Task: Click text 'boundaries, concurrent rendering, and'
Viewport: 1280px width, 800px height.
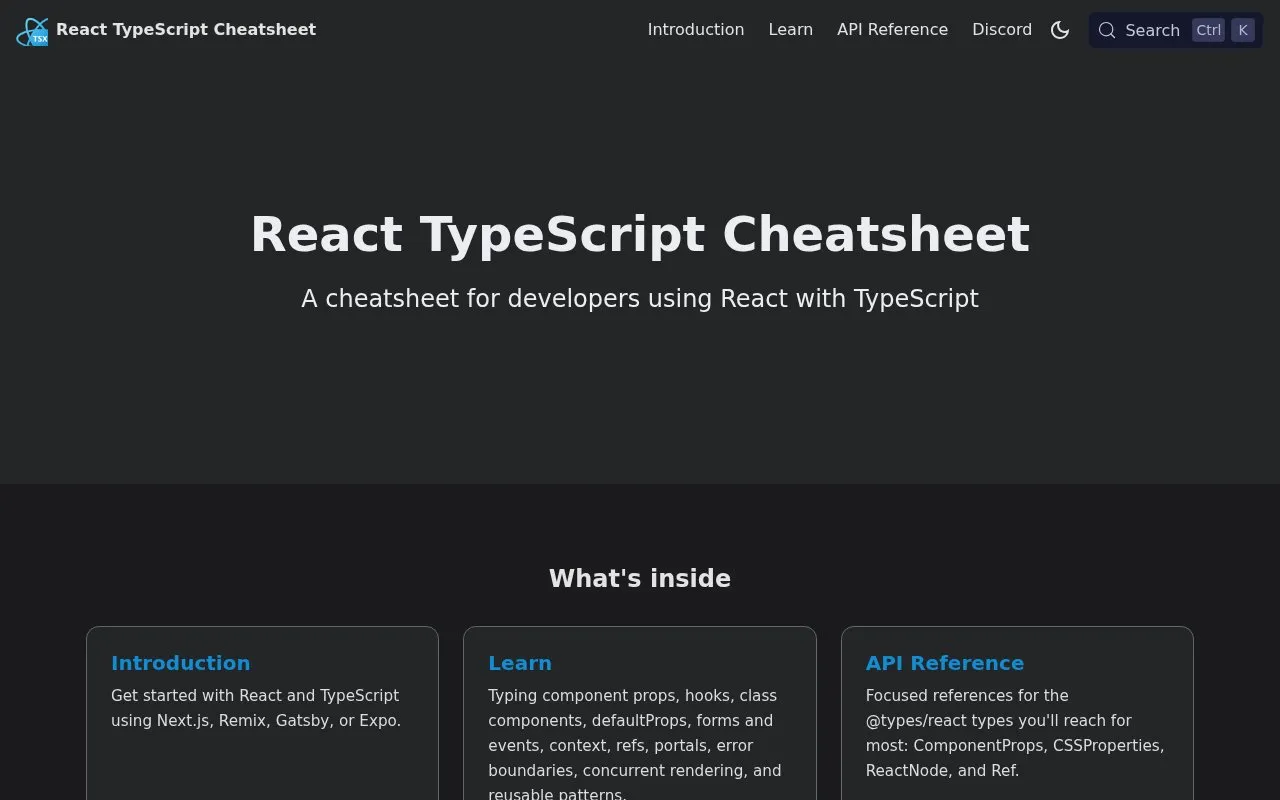Action: 635,771
